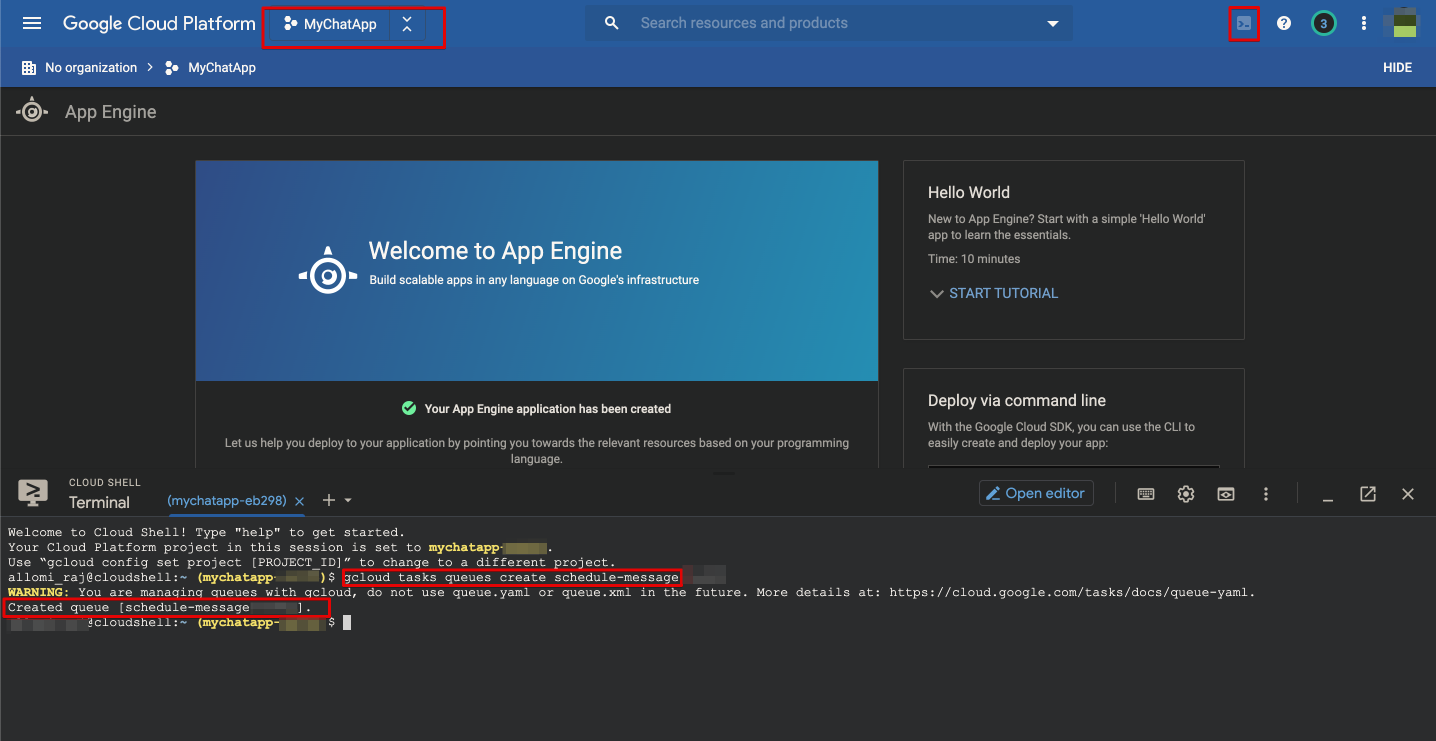Click MyChatApp in the breadcrumb
Image resolution: width=1436 pixels, height=741 pixels.
pos(222,68)
